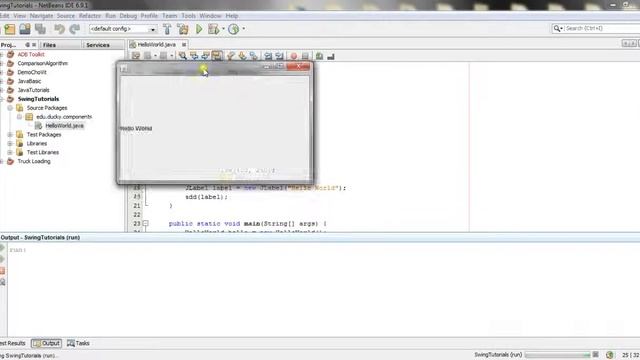Click Find Previous Occurrence editor icon

tap(194, 56)
